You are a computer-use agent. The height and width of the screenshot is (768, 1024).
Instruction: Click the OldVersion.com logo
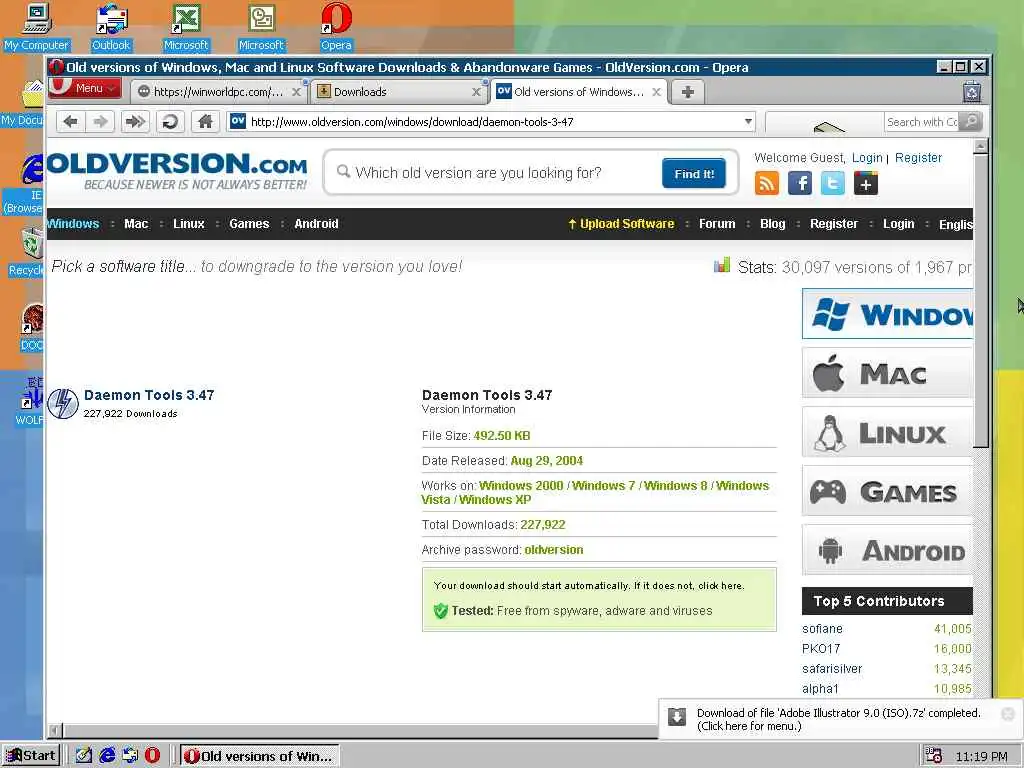coord(176,171)
